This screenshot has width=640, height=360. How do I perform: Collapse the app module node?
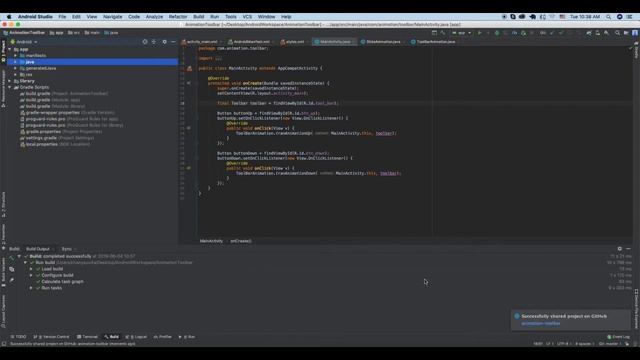coord(10,49)
